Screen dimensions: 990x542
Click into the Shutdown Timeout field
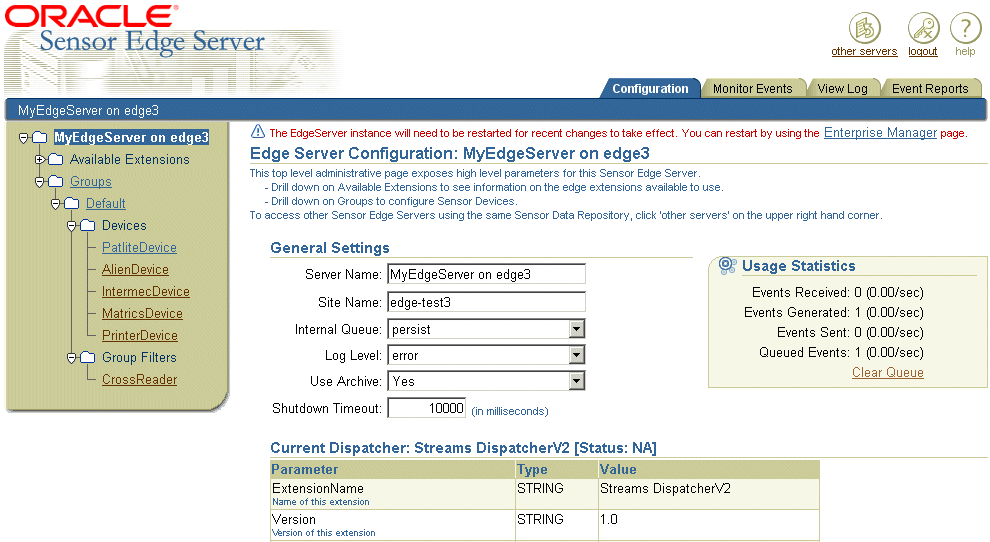point(426,408)
